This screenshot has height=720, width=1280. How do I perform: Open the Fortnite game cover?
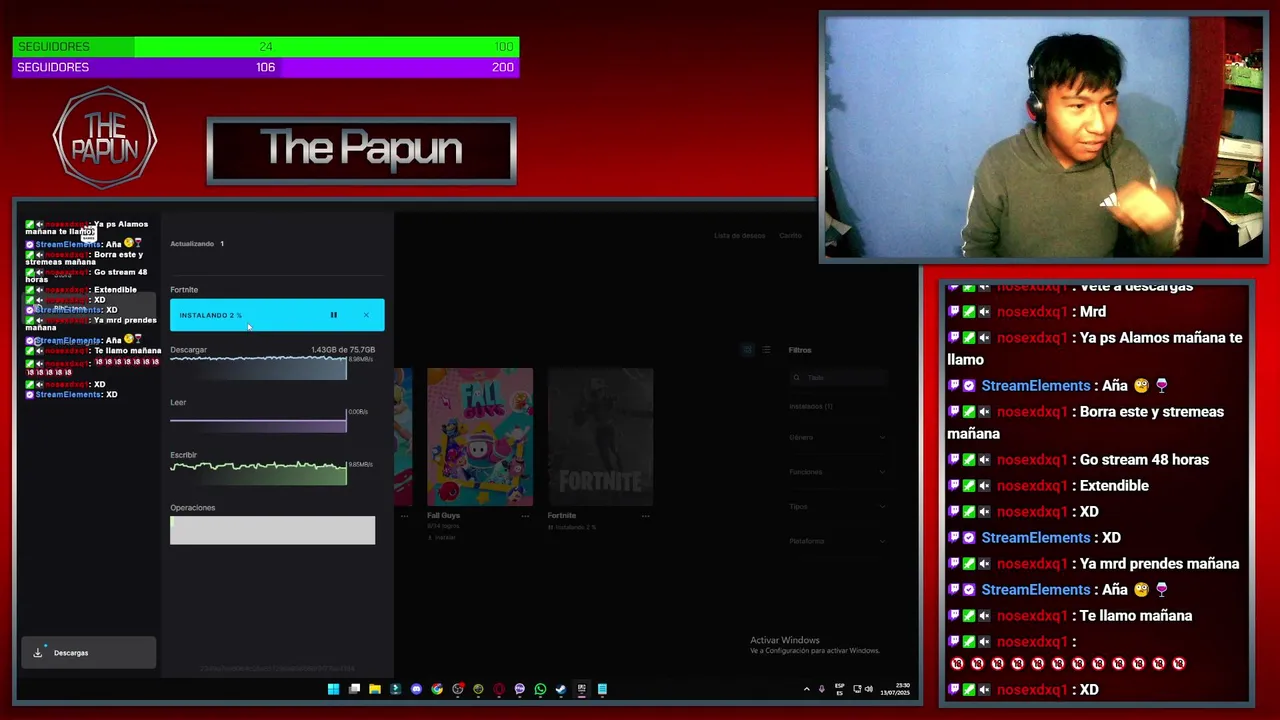pyautogui.click(x=600, y=437)
